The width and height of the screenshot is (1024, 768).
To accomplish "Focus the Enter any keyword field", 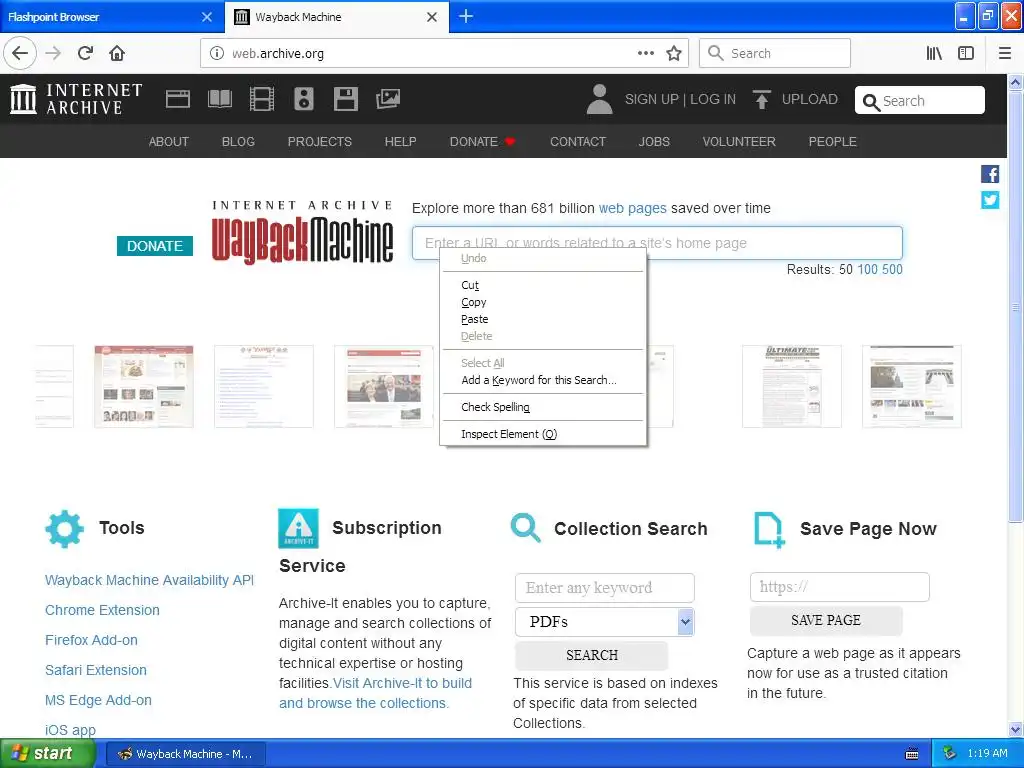I will point(605,588).
